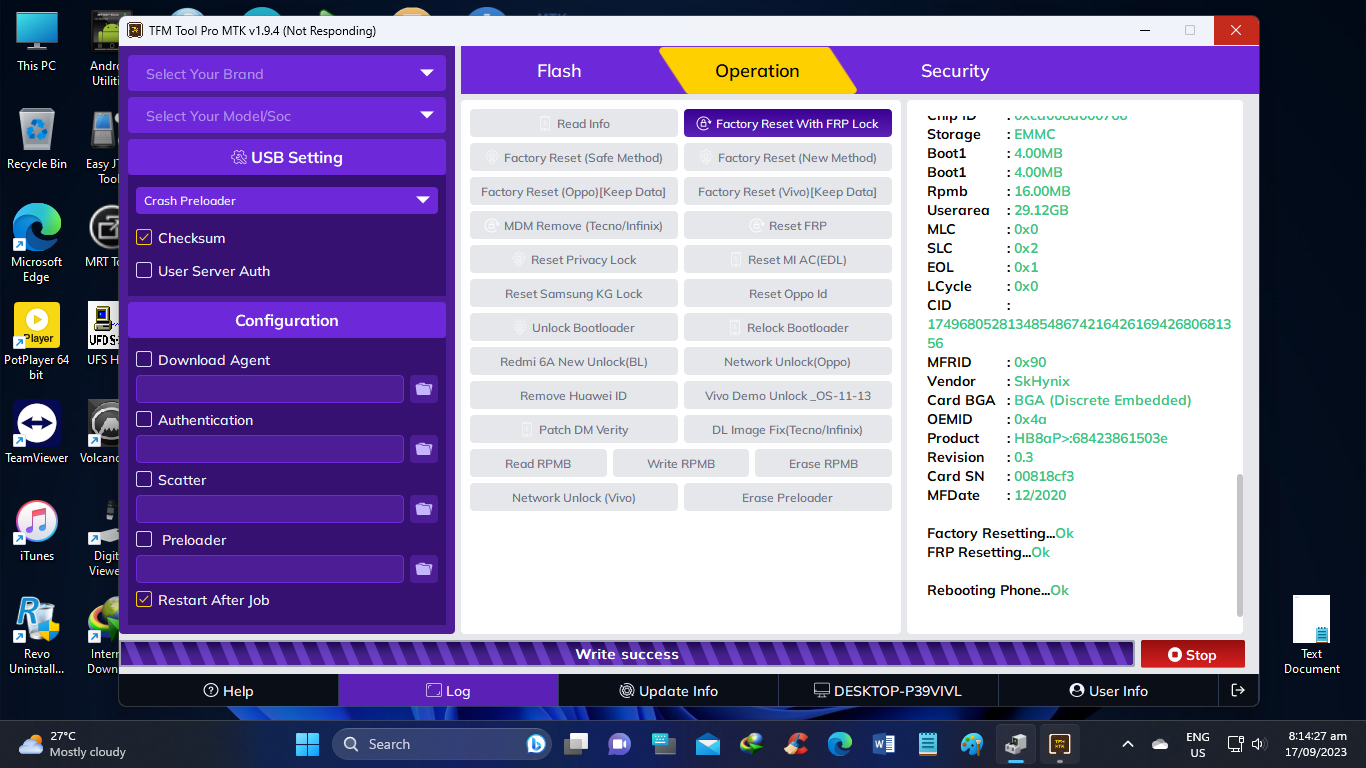Launch Microsoft Edge desktop shortcut

pos(37,244)
